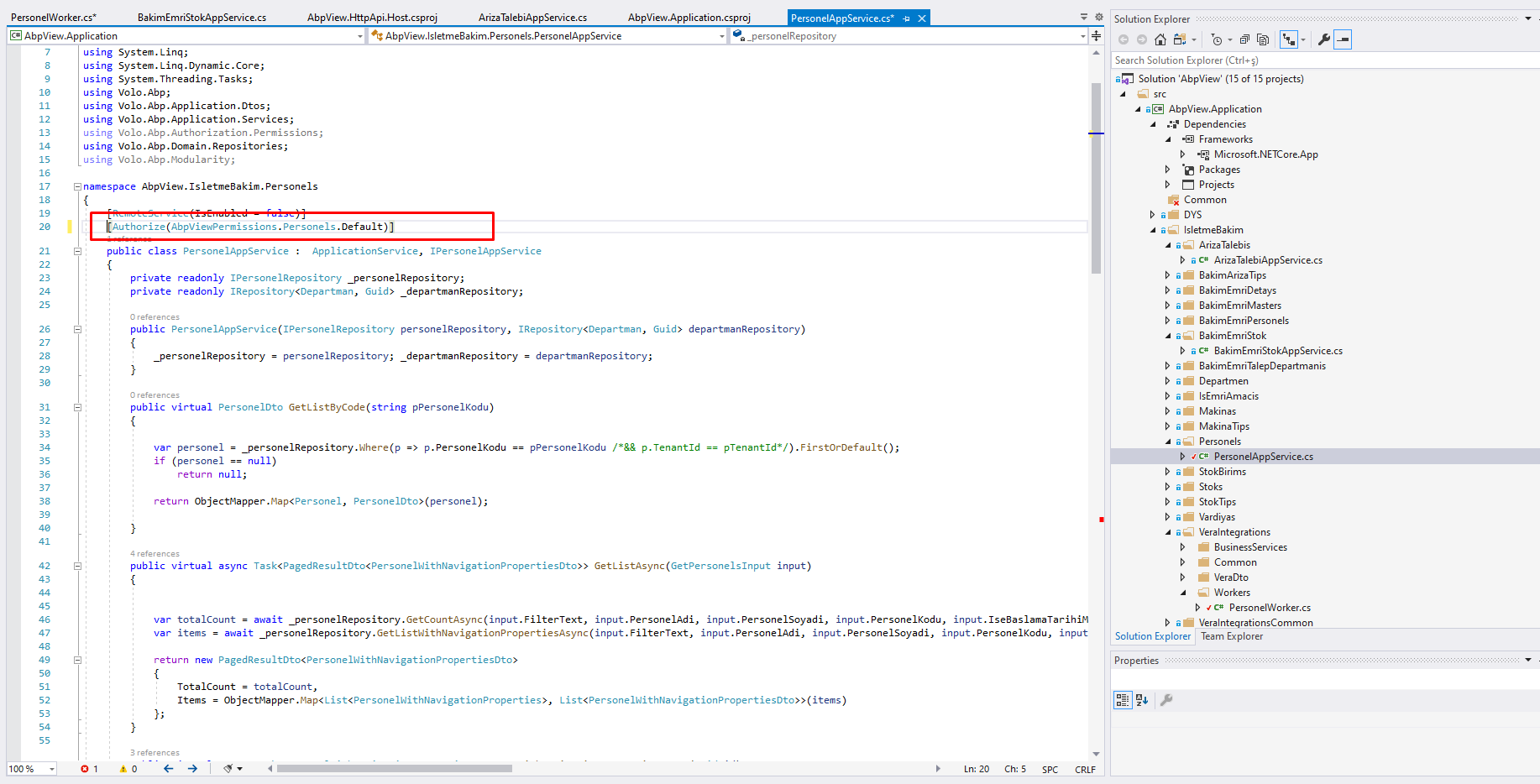Click the horizontal scrollbar thumb in editor
Viewport: 1540px width, 784px height.
[395, 769]
